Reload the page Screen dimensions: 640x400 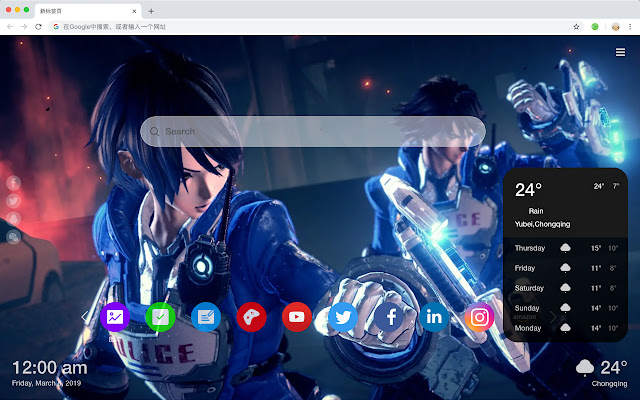38,27
